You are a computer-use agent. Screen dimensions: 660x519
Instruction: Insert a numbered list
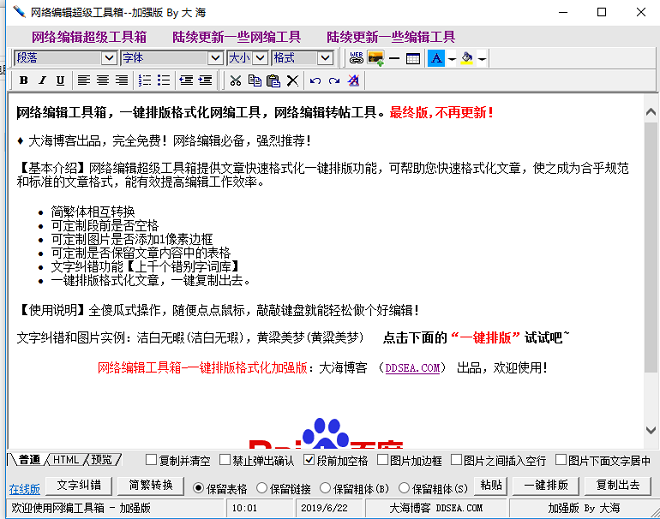click(x=145, y=80)
